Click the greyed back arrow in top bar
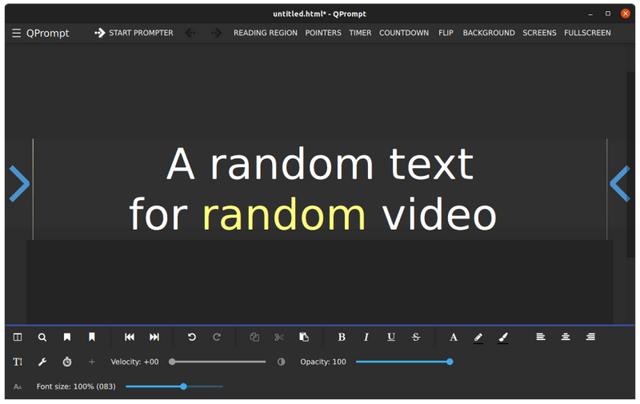 190,33
